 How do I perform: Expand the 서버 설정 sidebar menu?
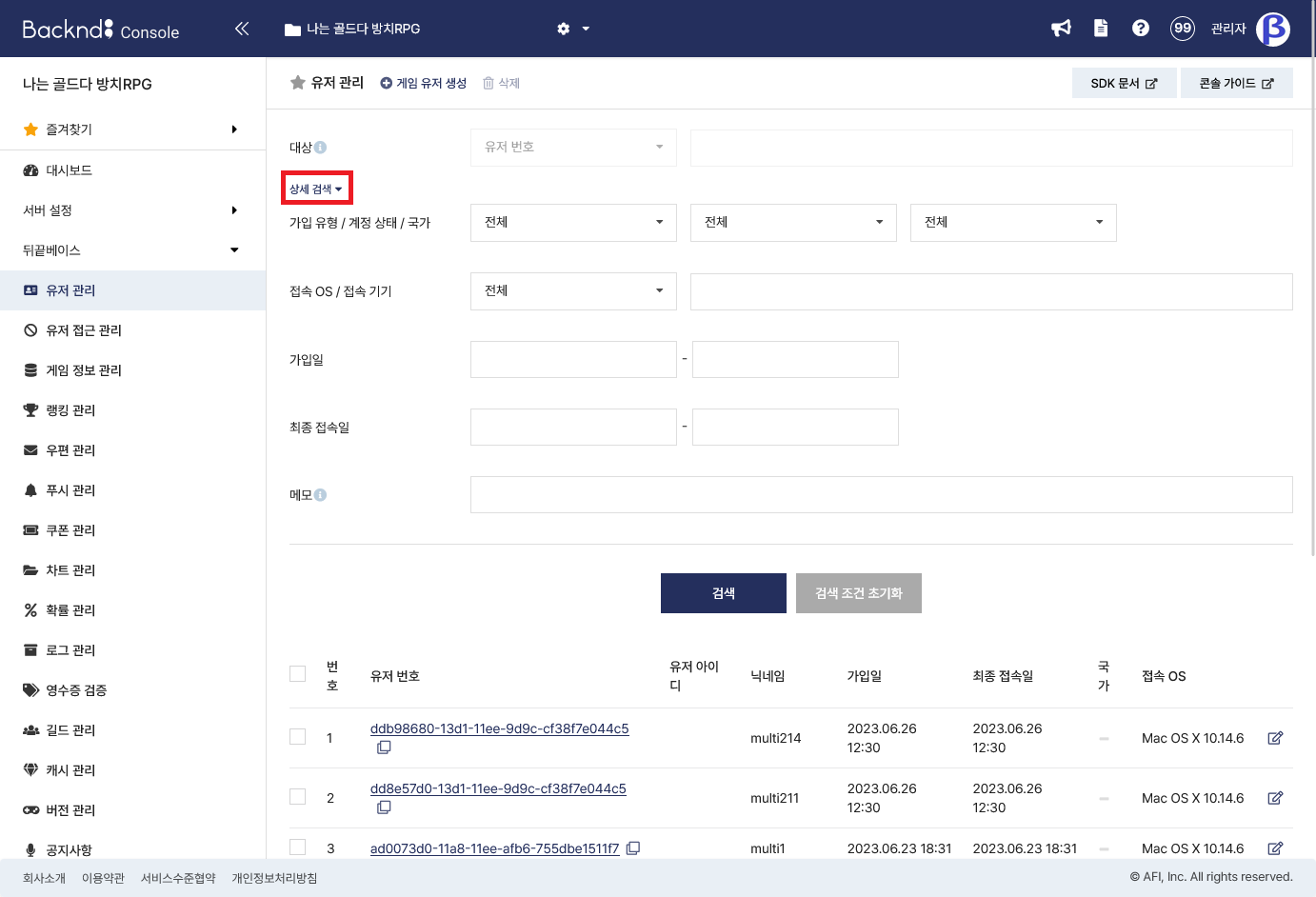pos(132,210)
